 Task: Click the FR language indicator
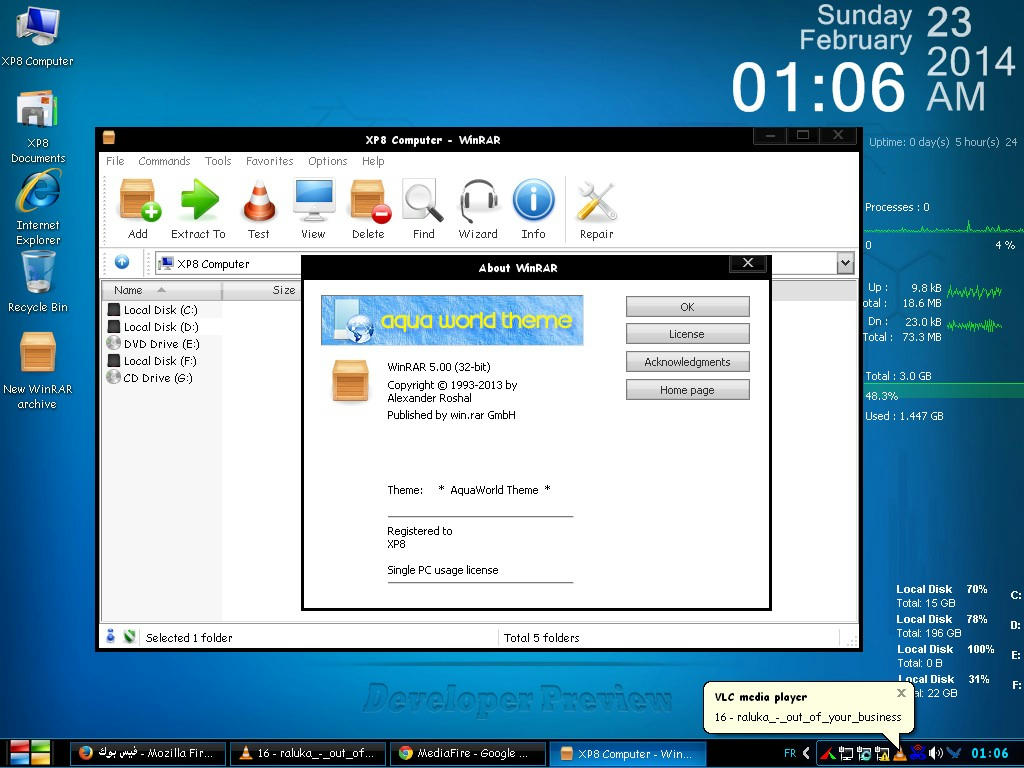[x=790, y=753]
